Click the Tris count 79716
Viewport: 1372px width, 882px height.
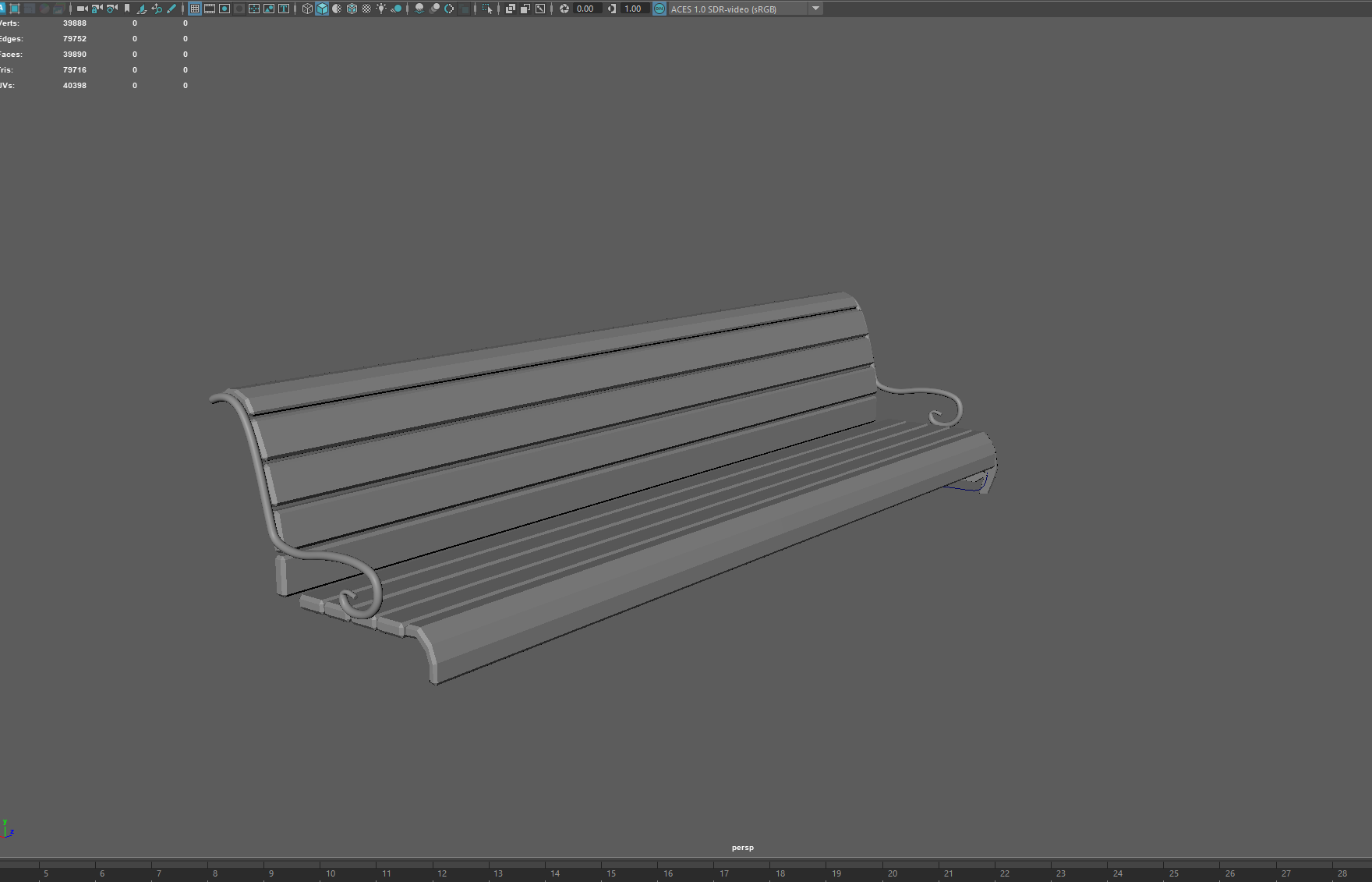[75, 70]
